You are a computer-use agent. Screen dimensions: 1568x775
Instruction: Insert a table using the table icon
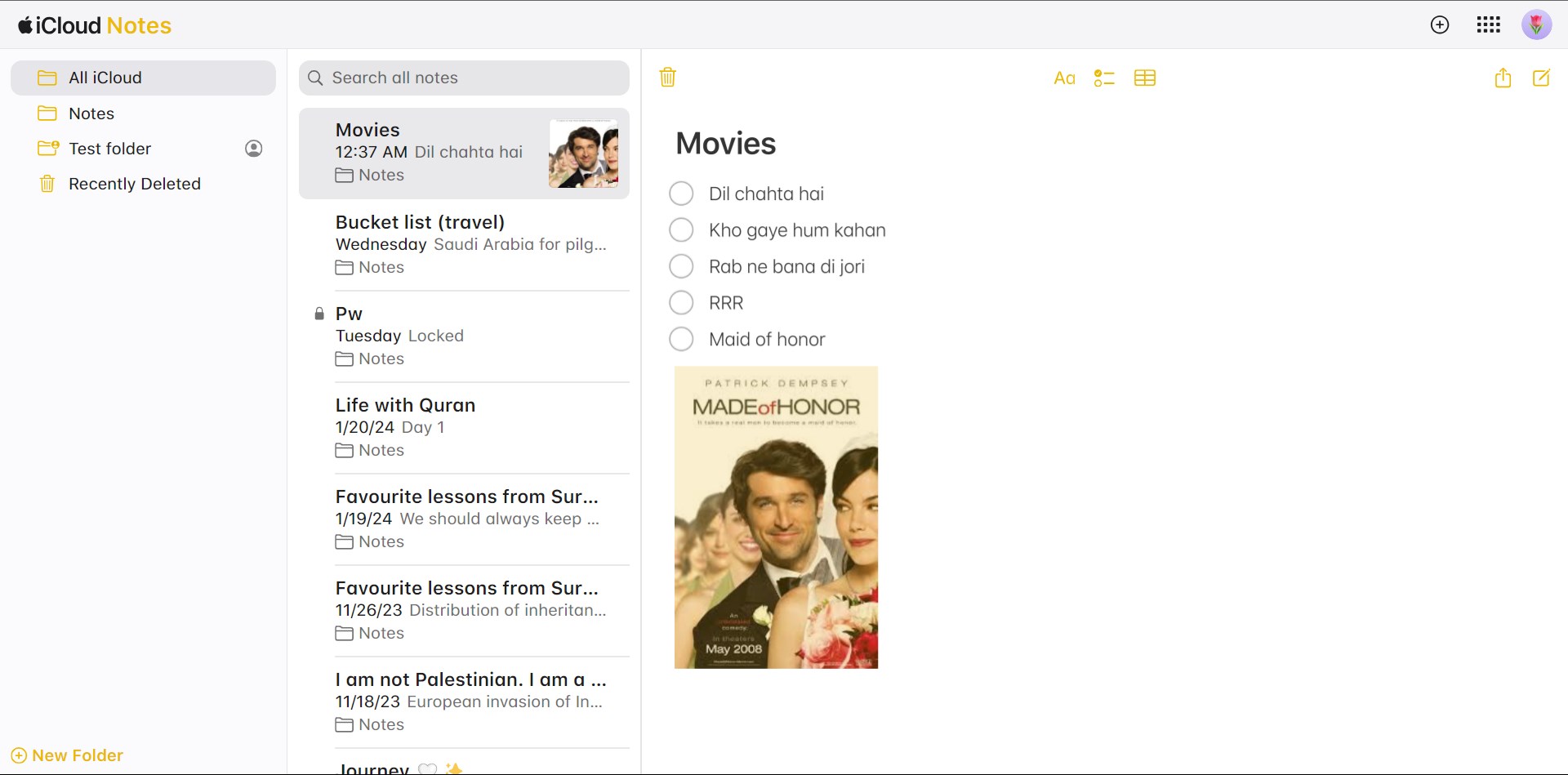click(1145, 78)
